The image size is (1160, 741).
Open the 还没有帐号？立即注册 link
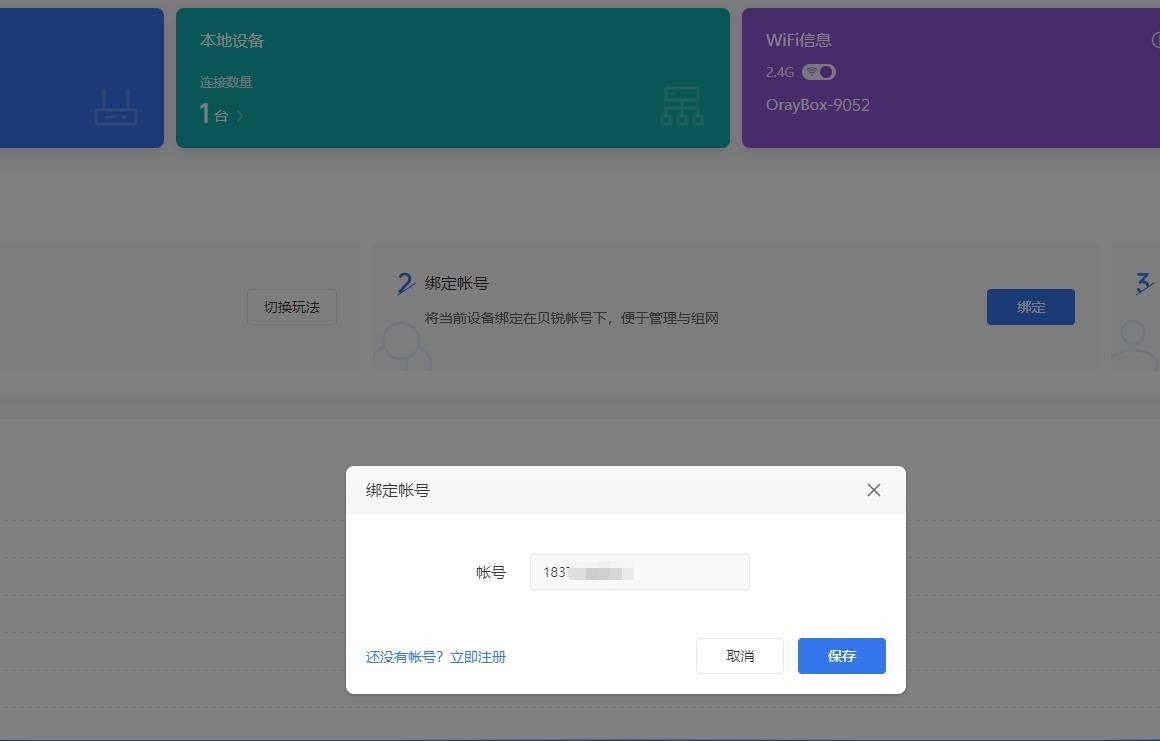[436, 657]
